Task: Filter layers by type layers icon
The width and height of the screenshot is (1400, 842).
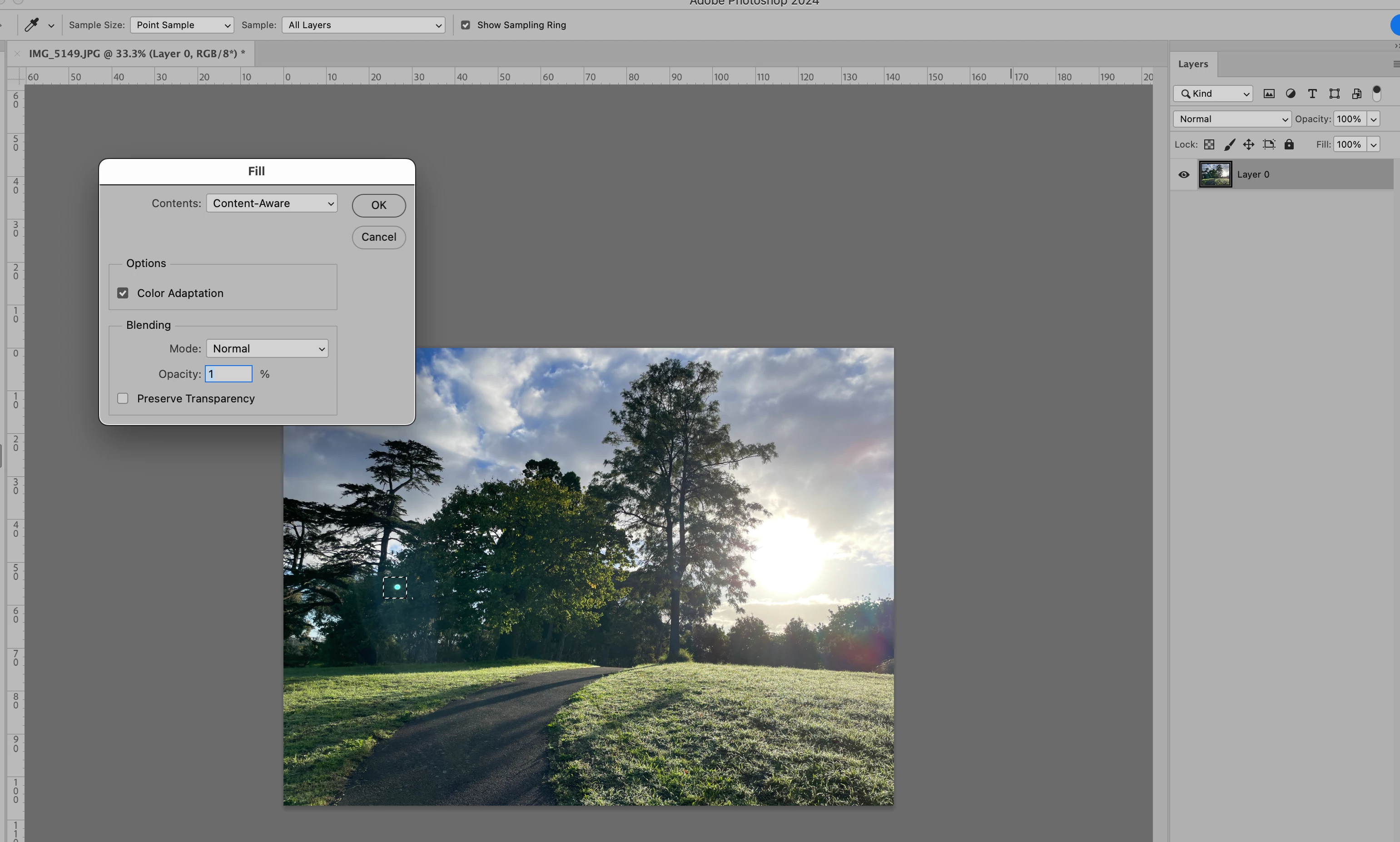Action: 1312,94
